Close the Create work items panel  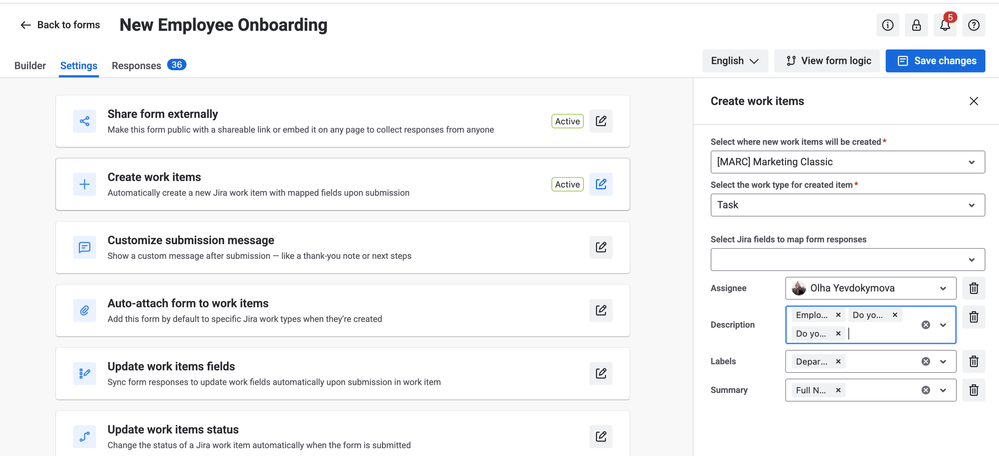(x=974, y=101)
